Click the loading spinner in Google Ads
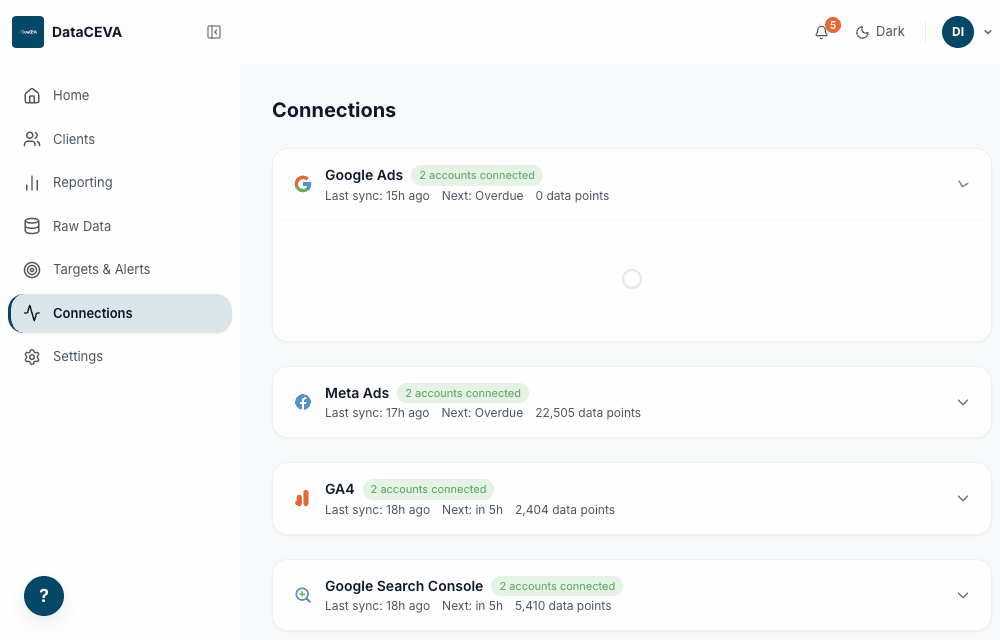 click(x=632, y=279)
